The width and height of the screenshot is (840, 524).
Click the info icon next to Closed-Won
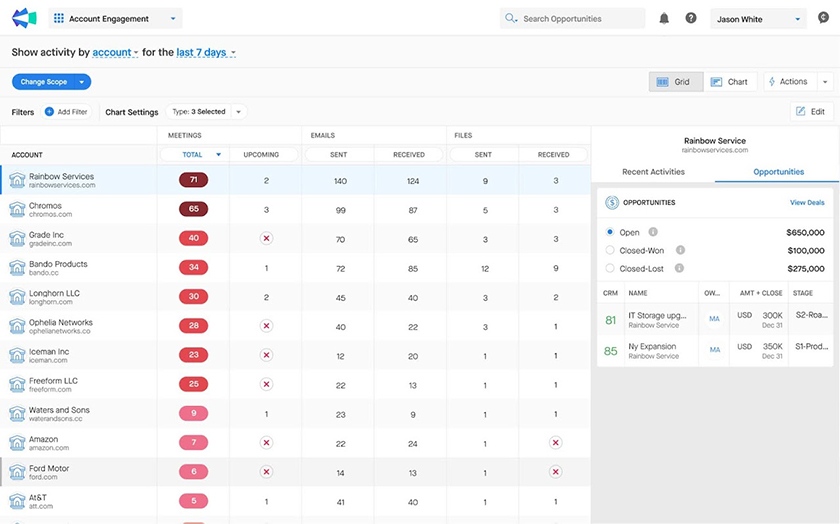pos(680,250)
